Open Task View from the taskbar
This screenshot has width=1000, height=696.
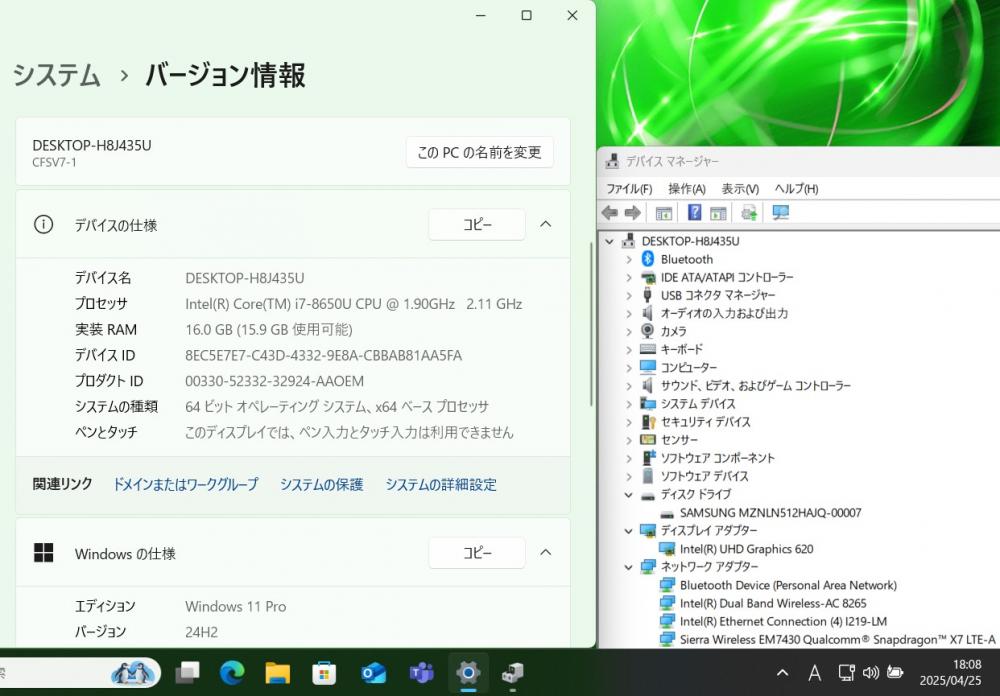[187, 672]
